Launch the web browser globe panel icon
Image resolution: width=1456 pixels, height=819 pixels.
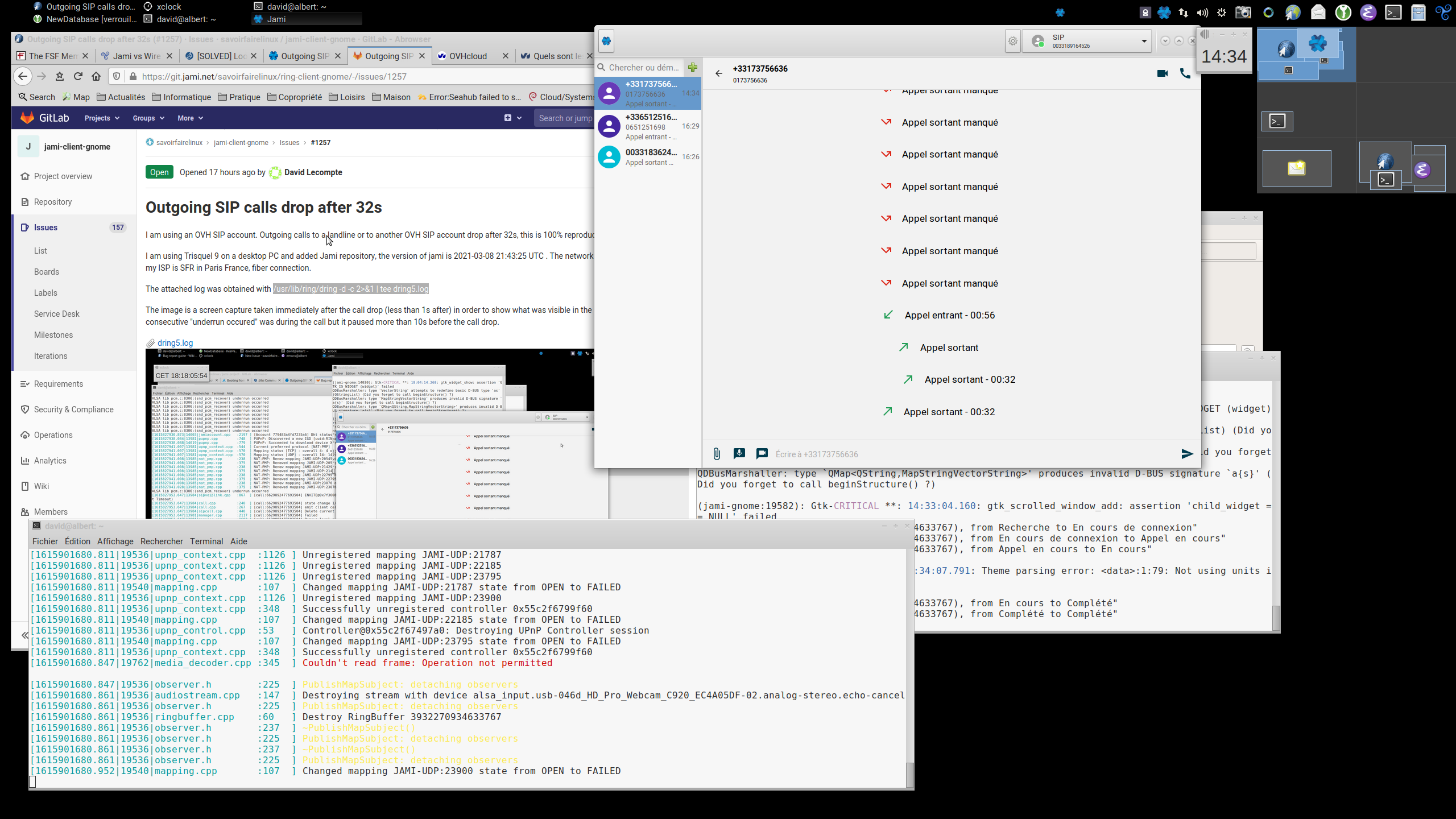pyautogui.click(x=1293, y=13)
